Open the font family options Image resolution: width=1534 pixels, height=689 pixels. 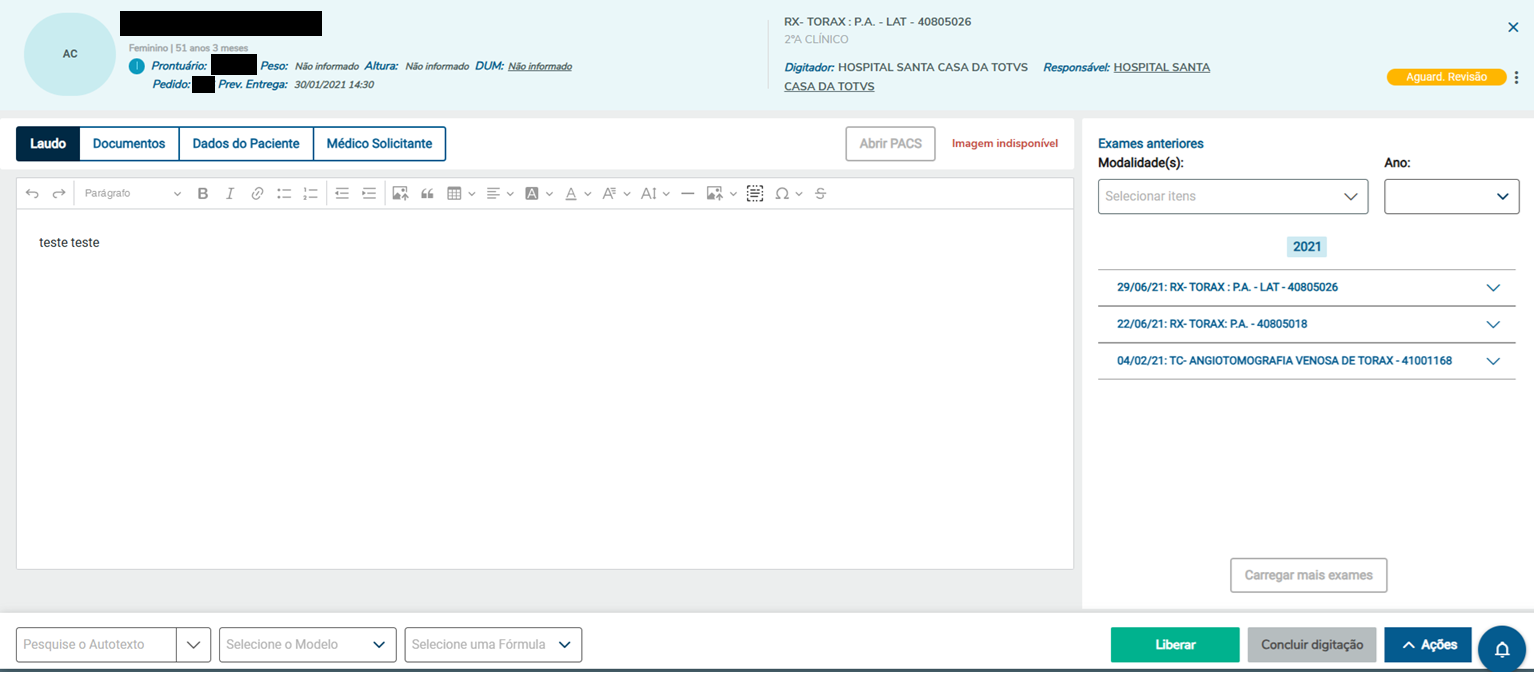click(616, 194)
